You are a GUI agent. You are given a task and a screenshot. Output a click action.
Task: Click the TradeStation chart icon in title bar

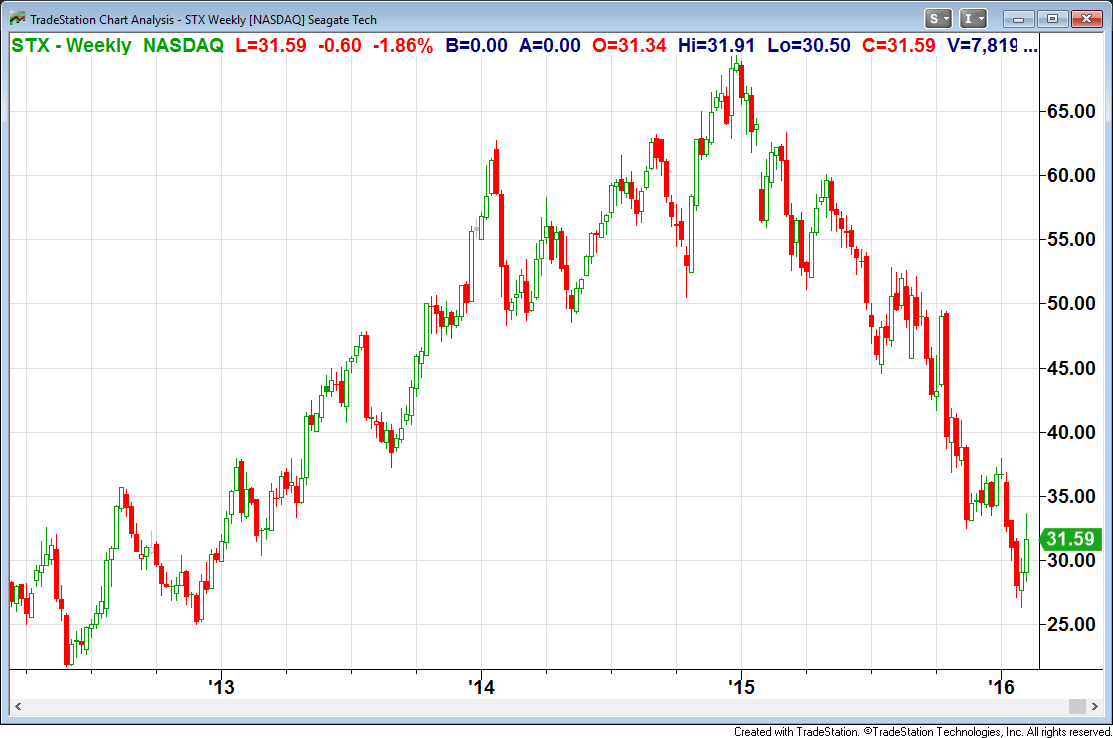[17, 19]
